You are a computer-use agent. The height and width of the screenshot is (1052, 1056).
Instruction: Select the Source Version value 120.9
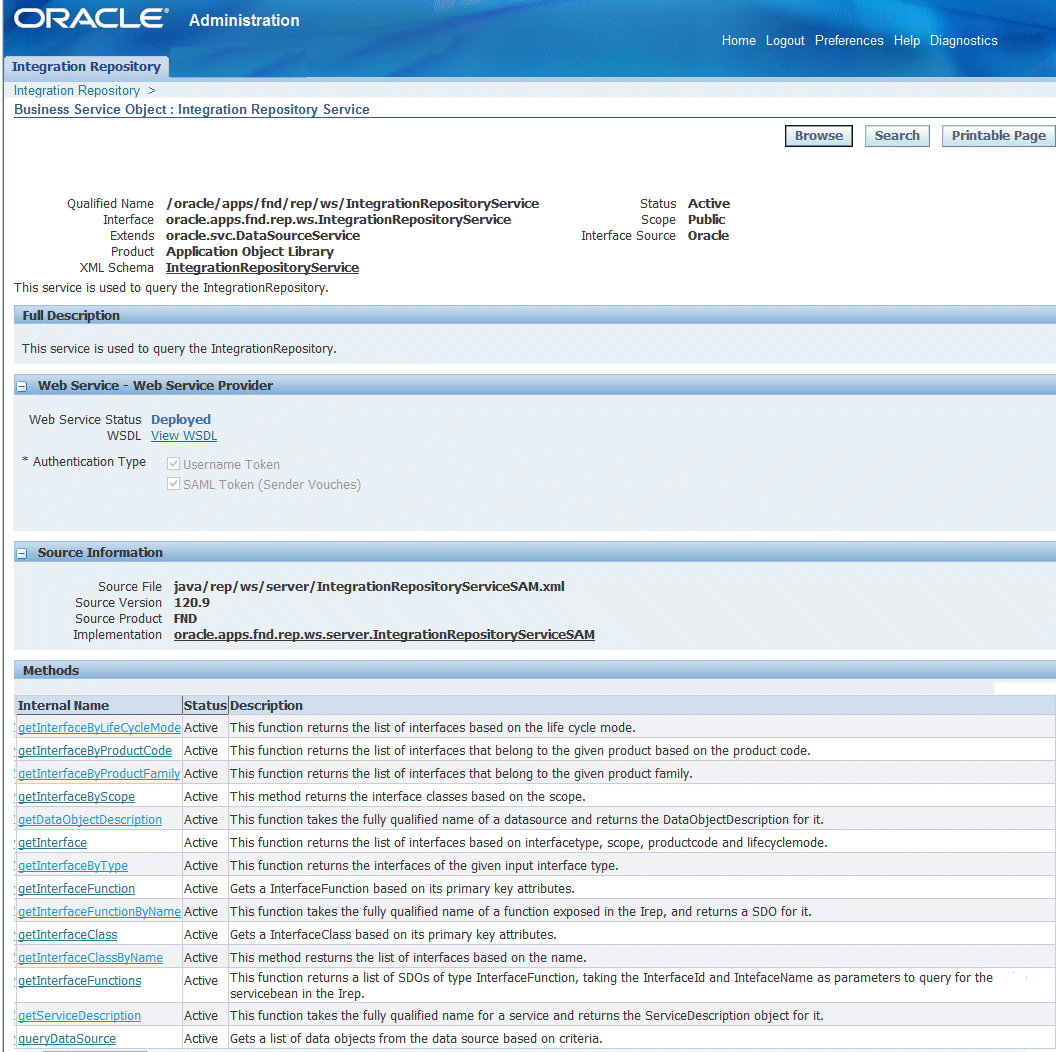click(191, 602)
